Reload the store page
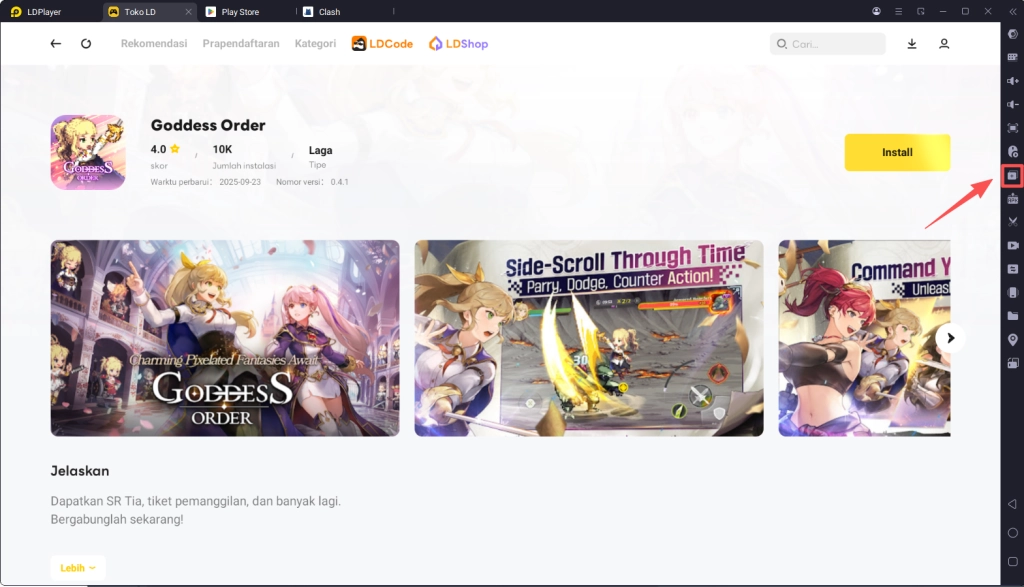1024x587 pixels. (86, 44)
